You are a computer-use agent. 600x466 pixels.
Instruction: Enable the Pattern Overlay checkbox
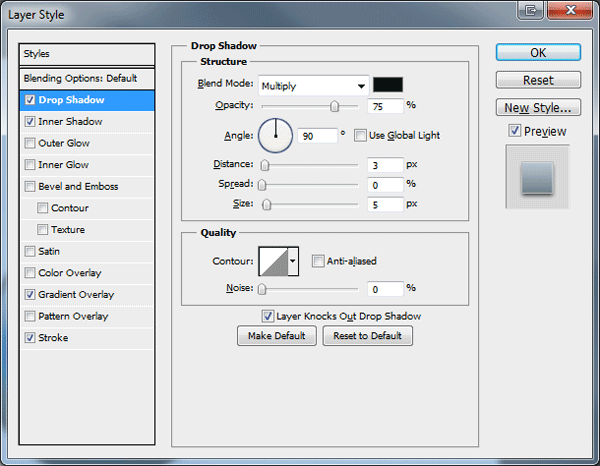pos(30,316)
